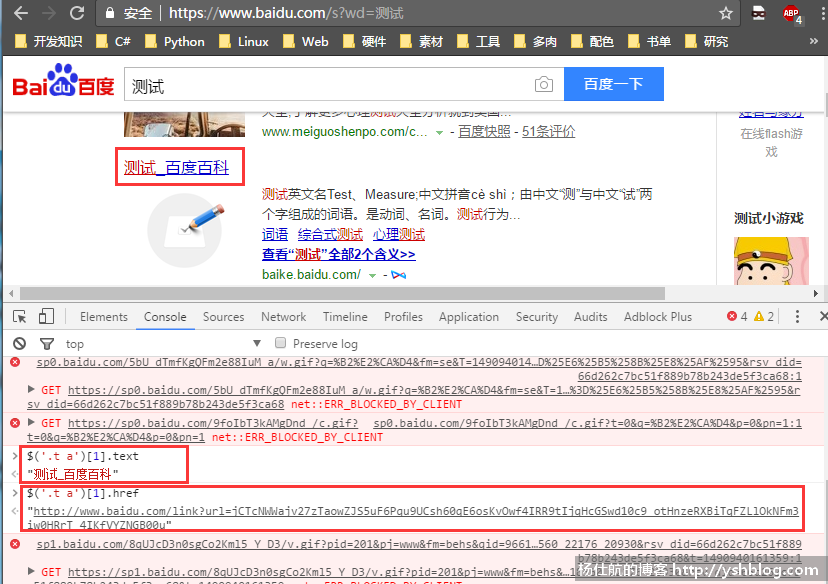The width and height of the screenshot is (828, 584).
Task: Click the pencil thumbnail of Baike result
Action: click(x=184, y=230)
